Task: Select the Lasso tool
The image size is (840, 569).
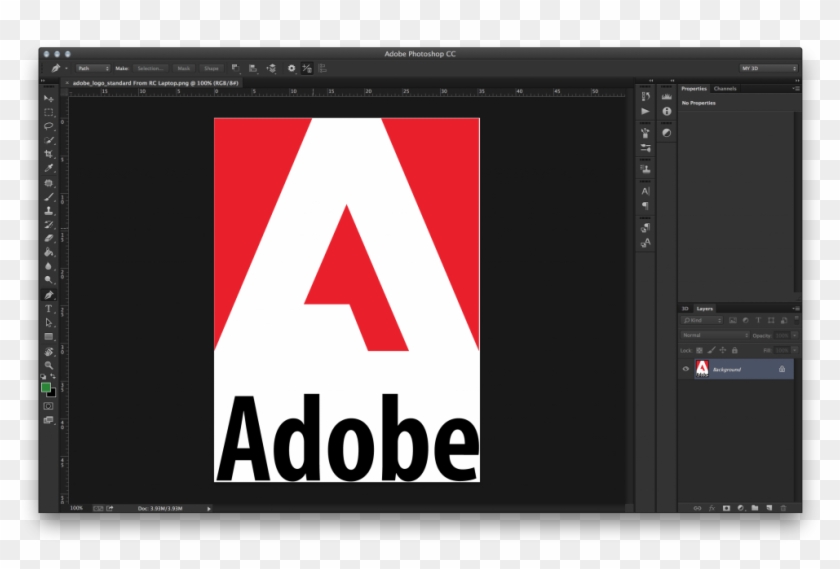Action: (49, 126)
